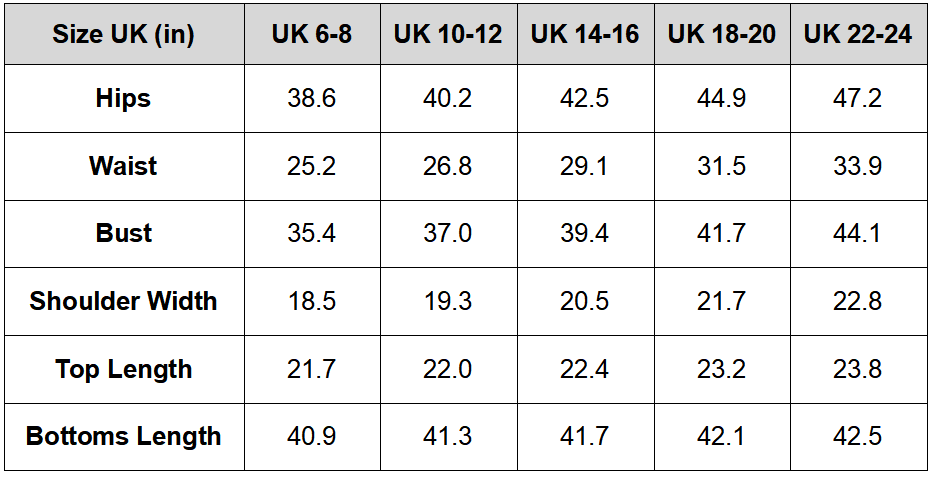This screenshot has width=933, height=477.
Task: Click the UK 14-16 column header
Action: pyautogui.click(x=585, y=34)
